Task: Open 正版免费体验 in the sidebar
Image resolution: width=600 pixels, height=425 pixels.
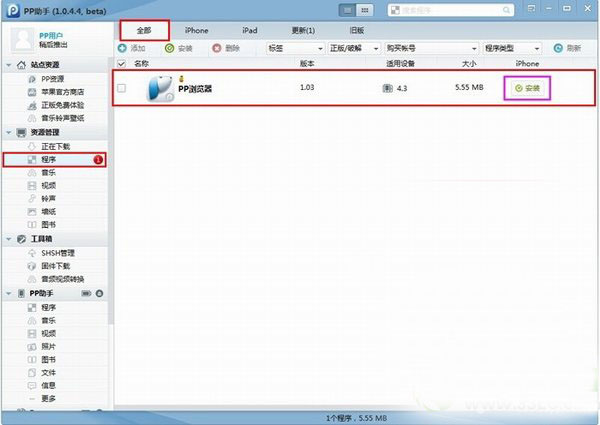Action: pos(62,105)
